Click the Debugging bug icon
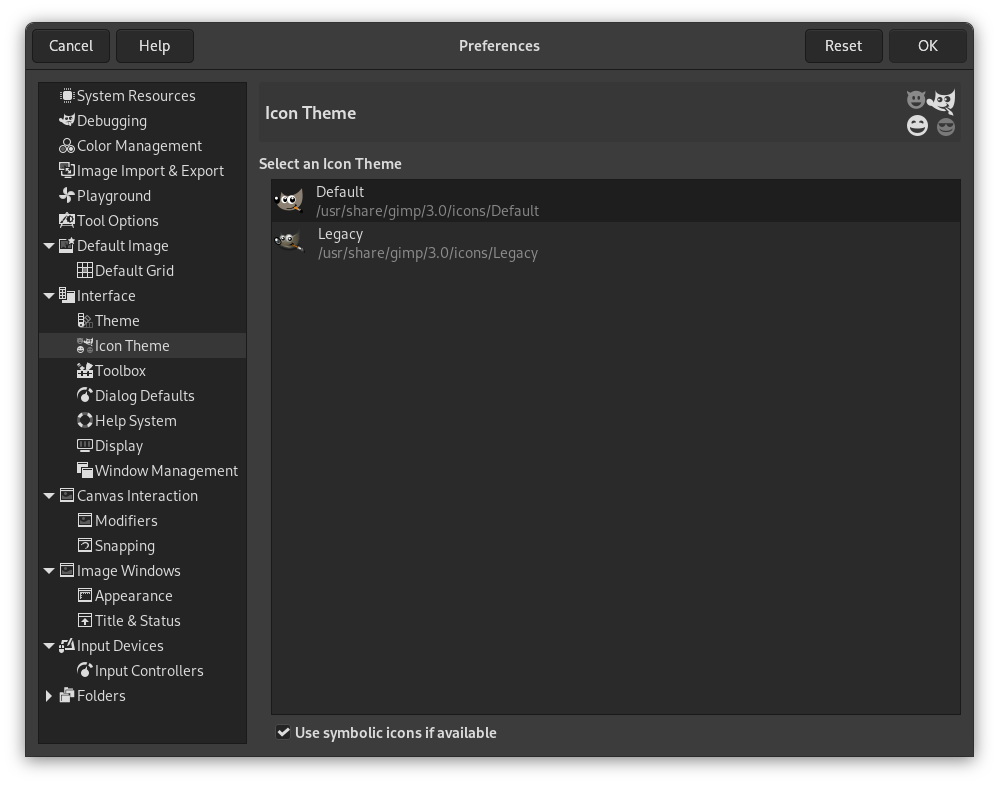This screenshot has height=785, width=999. click(x=66, y=120)
